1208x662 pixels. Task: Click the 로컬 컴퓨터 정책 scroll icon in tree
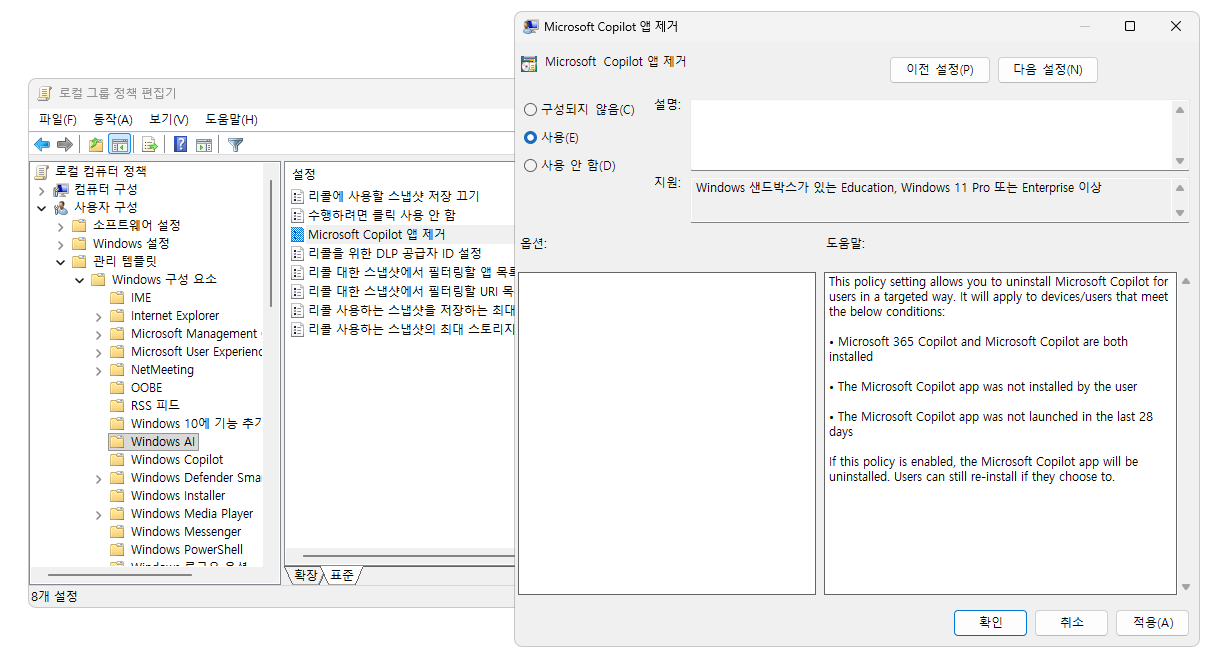(x=43, y=171)
